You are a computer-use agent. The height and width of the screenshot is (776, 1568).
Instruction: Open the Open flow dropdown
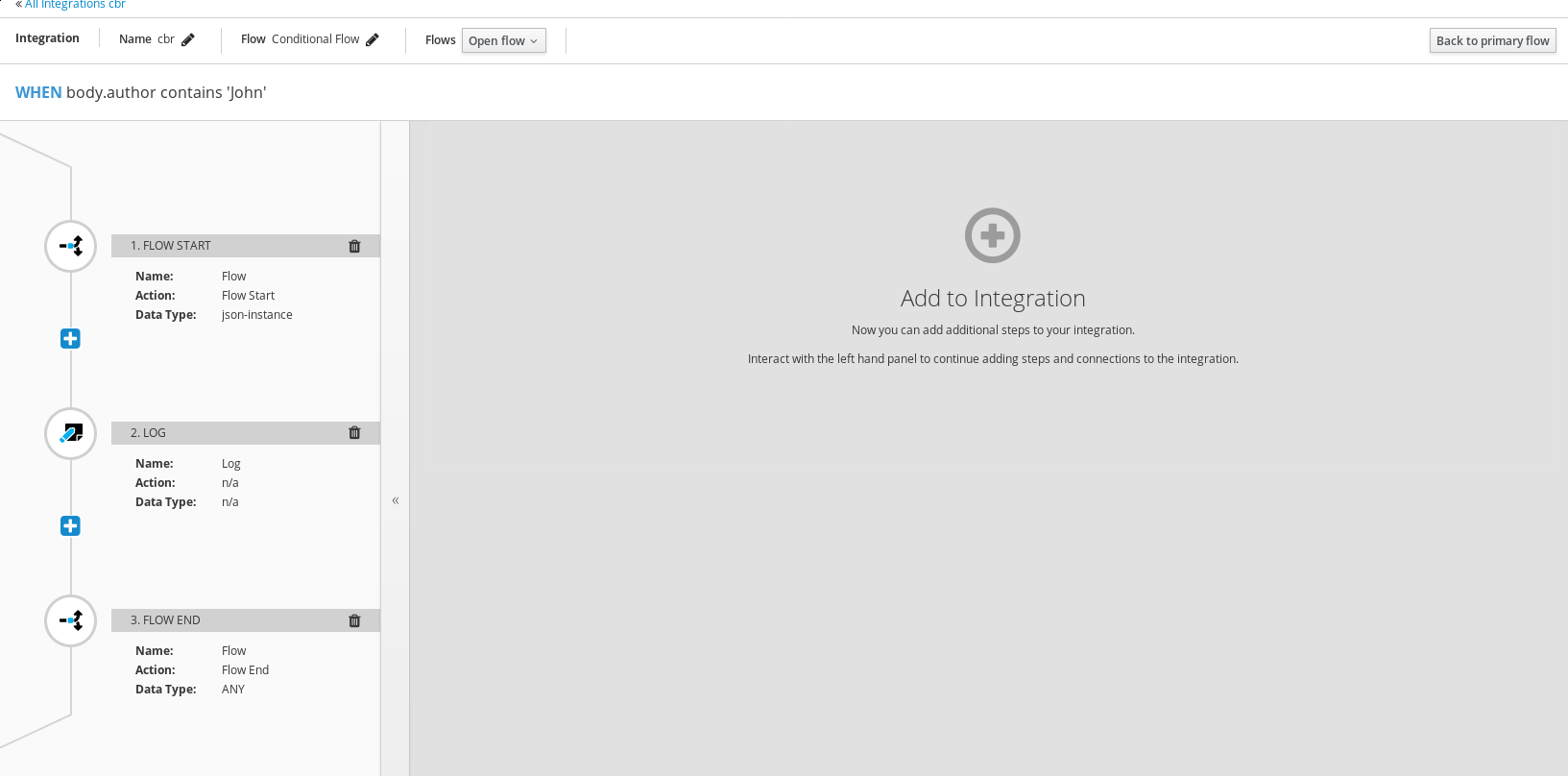[x=504, y=40]
